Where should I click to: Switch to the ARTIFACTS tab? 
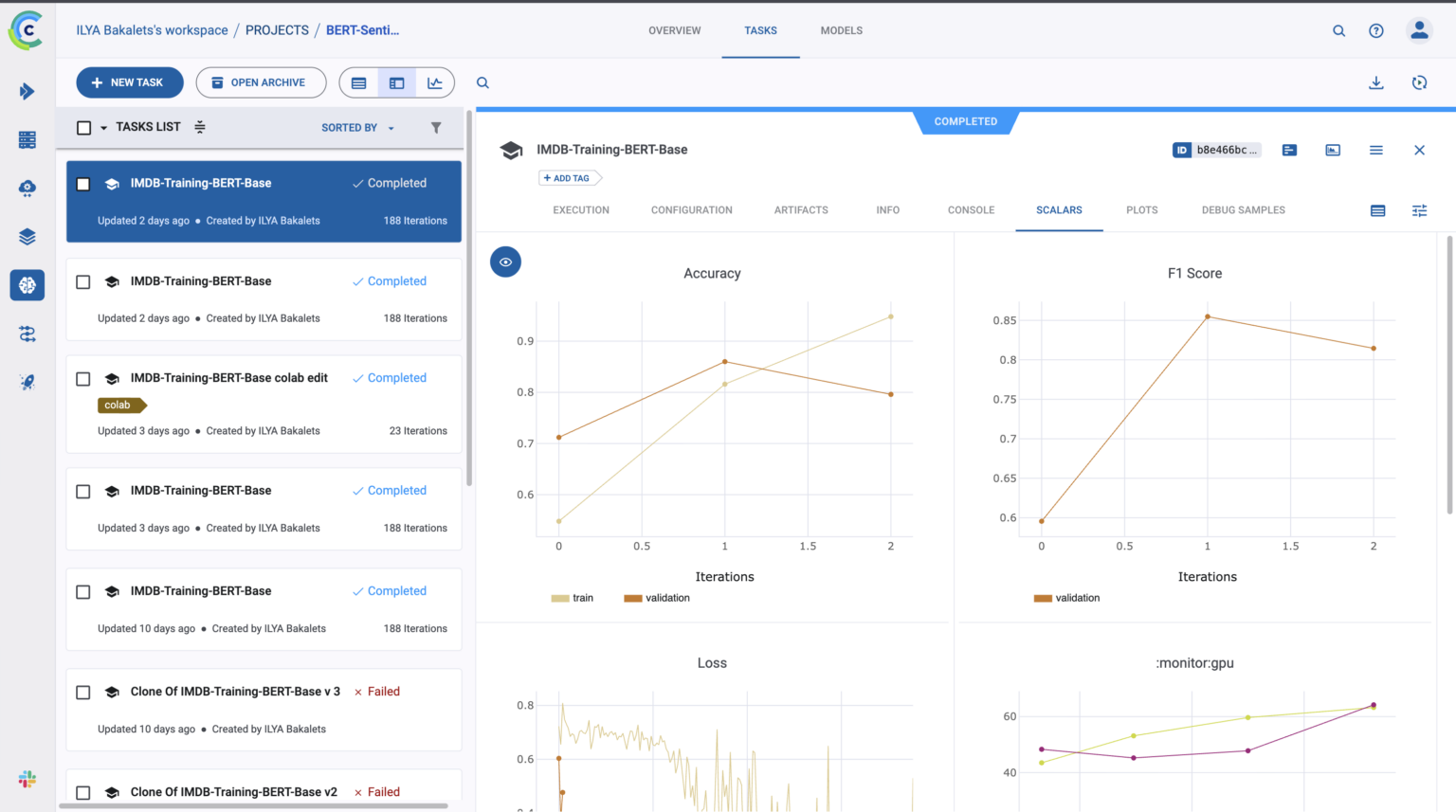pos(801,210)
